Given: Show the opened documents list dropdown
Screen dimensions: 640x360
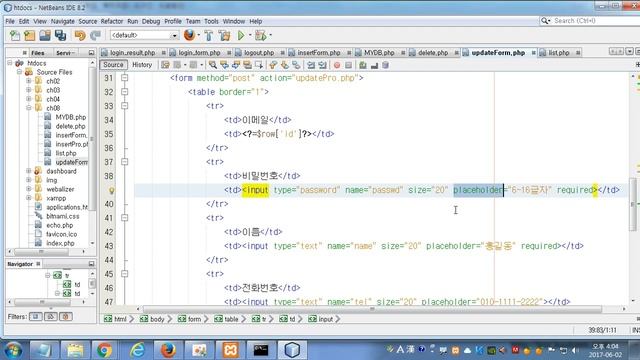Looking at the screenshot, I should click(629, 51).
